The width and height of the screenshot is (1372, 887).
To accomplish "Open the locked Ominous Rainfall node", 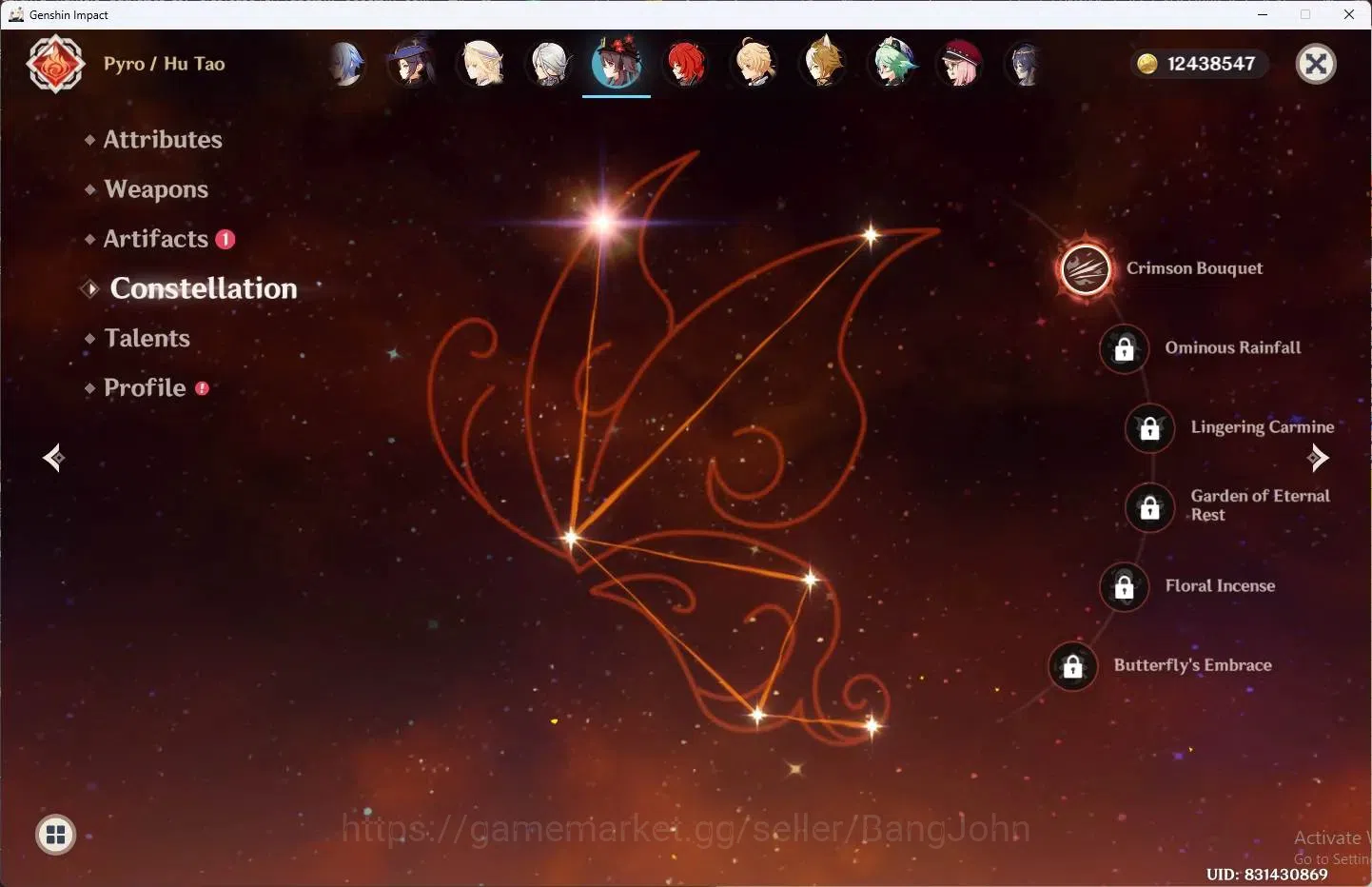I will [x=1124, y=348].
